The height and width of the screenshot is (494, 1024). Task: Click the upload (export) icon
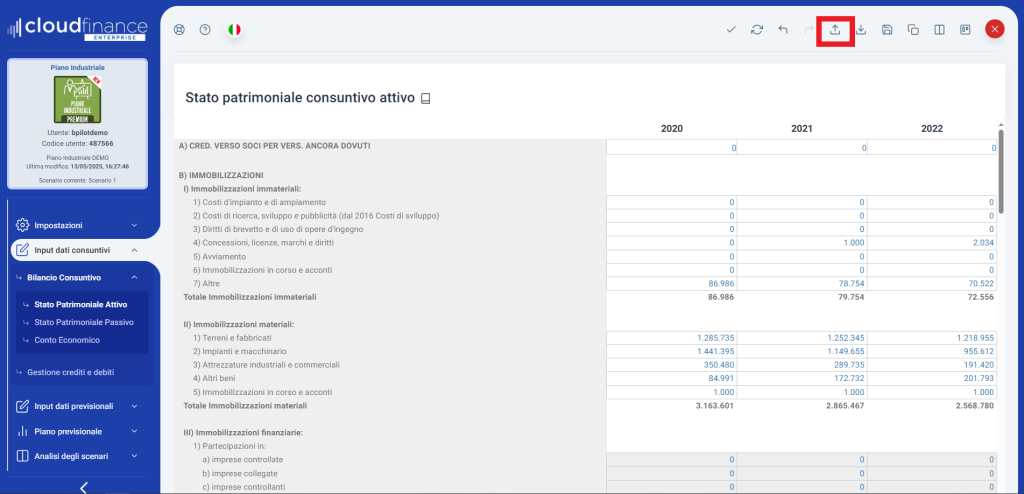(835, 29)
